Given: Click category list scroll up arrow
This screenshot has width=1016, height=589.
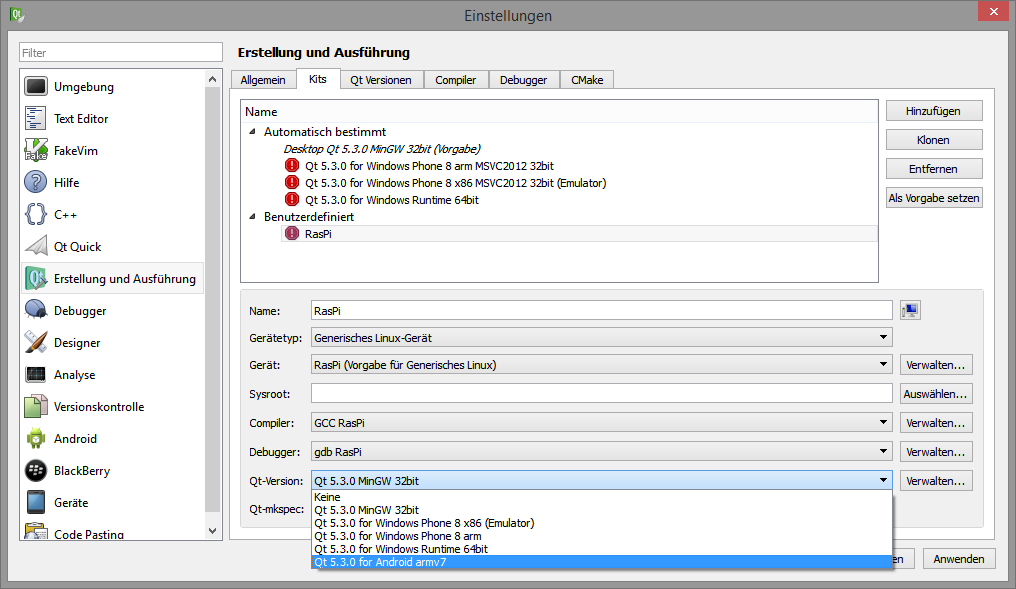Looking at the screenshot, I should (x=213, y=79).
